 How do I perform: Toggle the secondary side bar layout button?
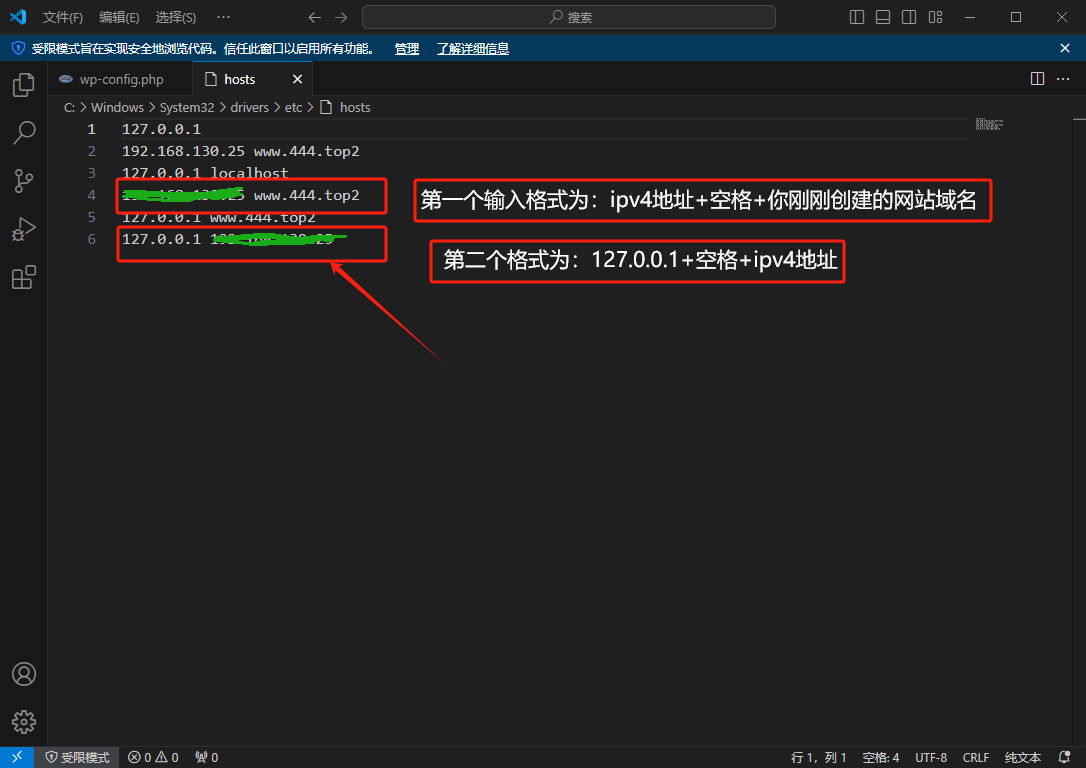909,17
